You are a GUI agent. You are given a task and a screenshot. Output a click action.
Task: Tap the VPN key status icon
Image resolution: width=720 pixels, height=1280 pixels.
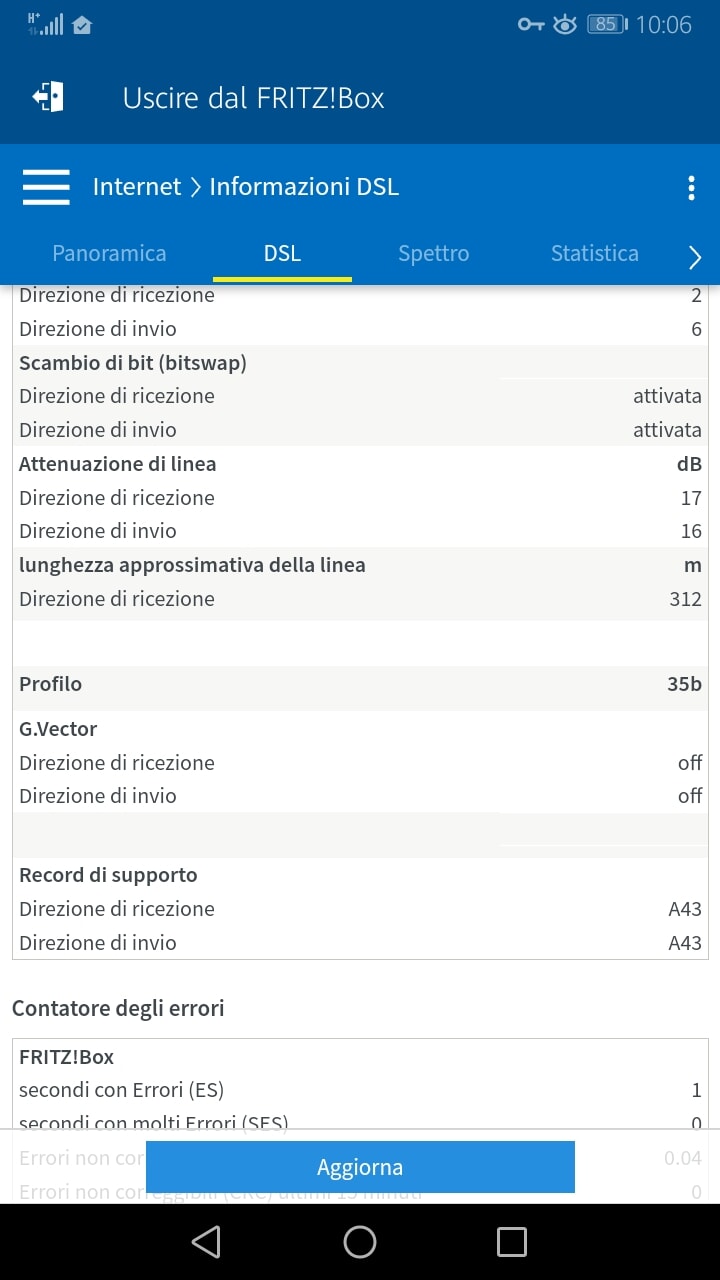530,24
